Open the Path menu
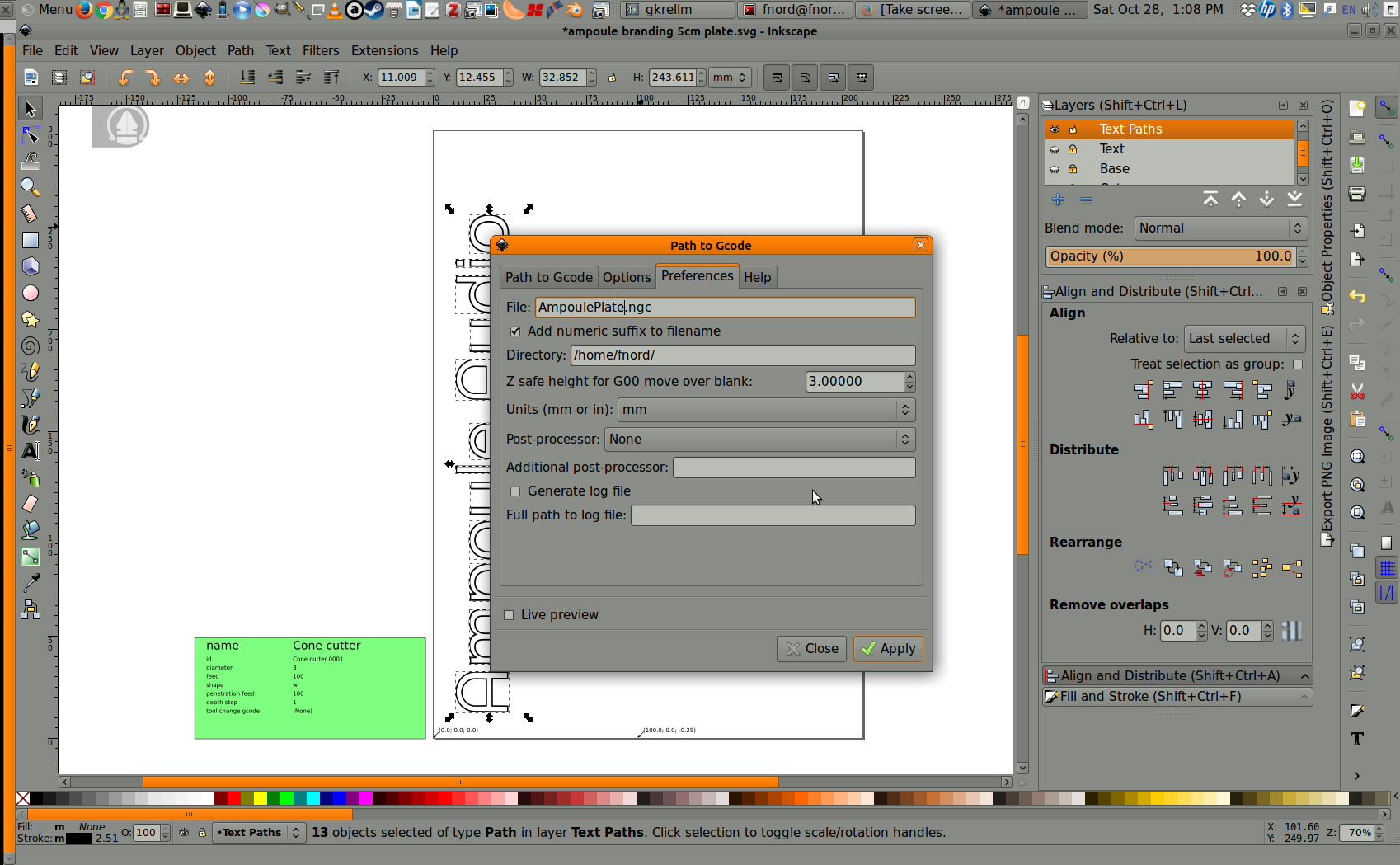Screen dimensions: 1400x865 [241, 51]
